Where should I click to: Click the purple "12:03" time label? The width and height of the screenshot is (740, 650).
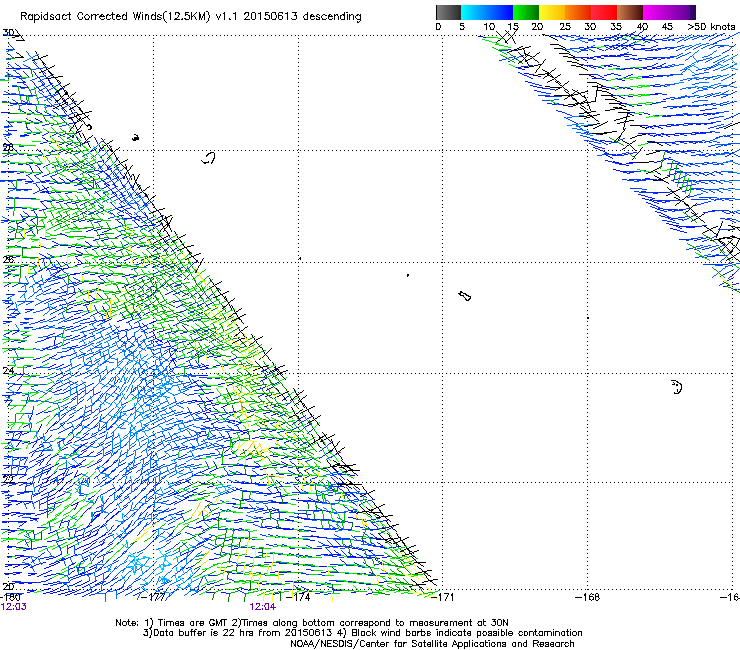pyautogui.click(x=14, y=607)
